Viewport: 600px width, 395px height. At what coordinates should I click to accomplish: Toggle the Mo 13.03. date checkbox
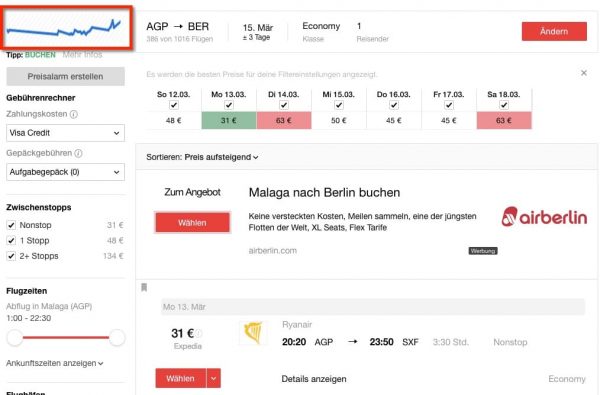click(x=229, y=105)
